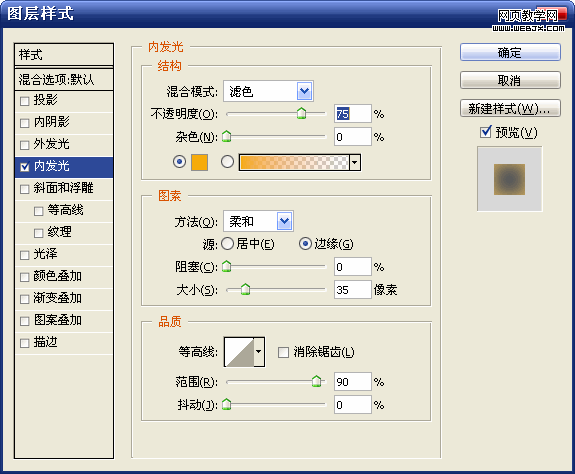Image resolution: width=575 pixels, height=474 pixels.
Task: Click the 不透明度 slider handle
Action: pos(301,113)
